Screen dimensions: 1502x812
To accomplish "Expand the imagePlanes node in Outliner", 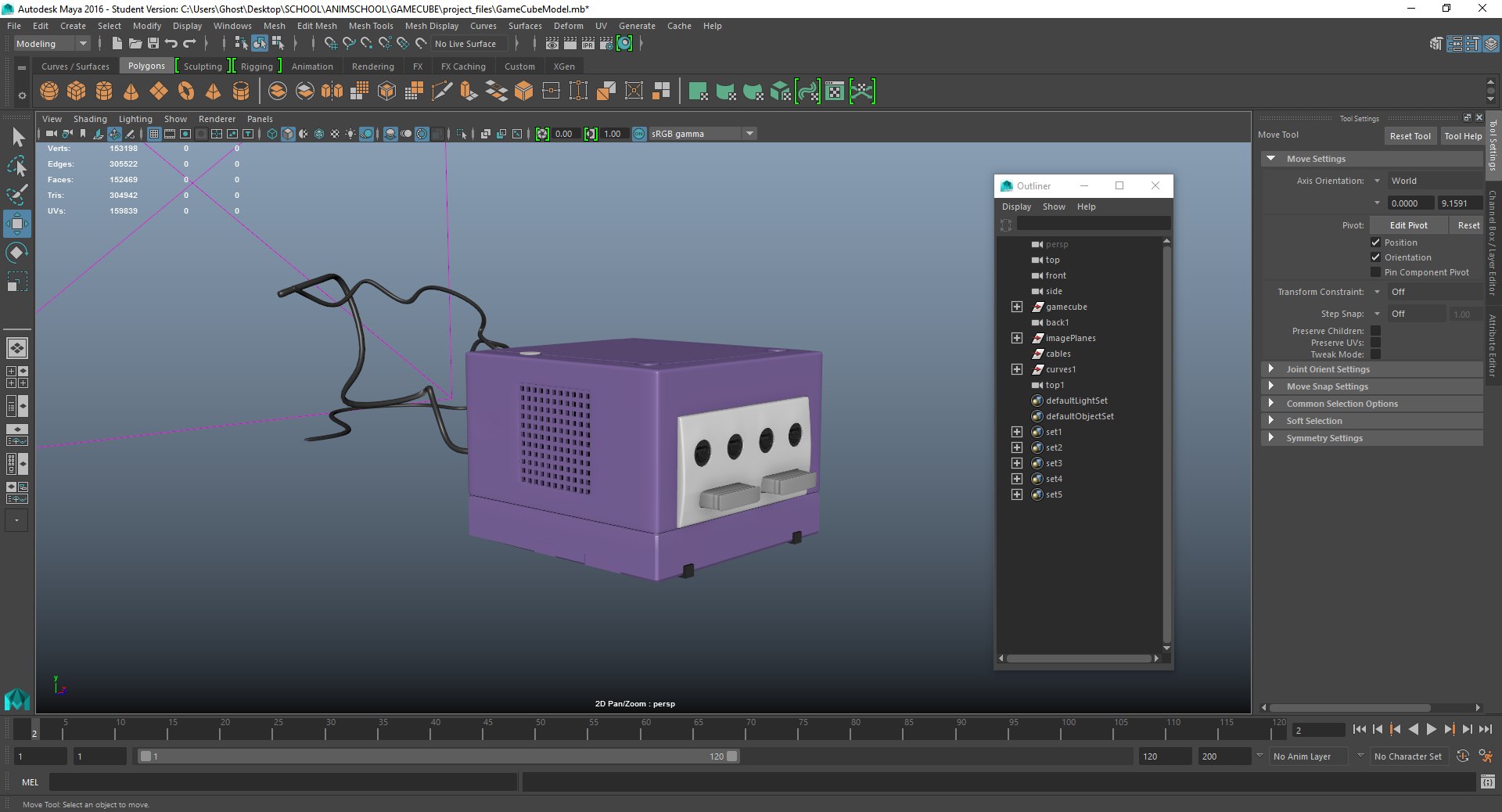I will [1017, 338].
